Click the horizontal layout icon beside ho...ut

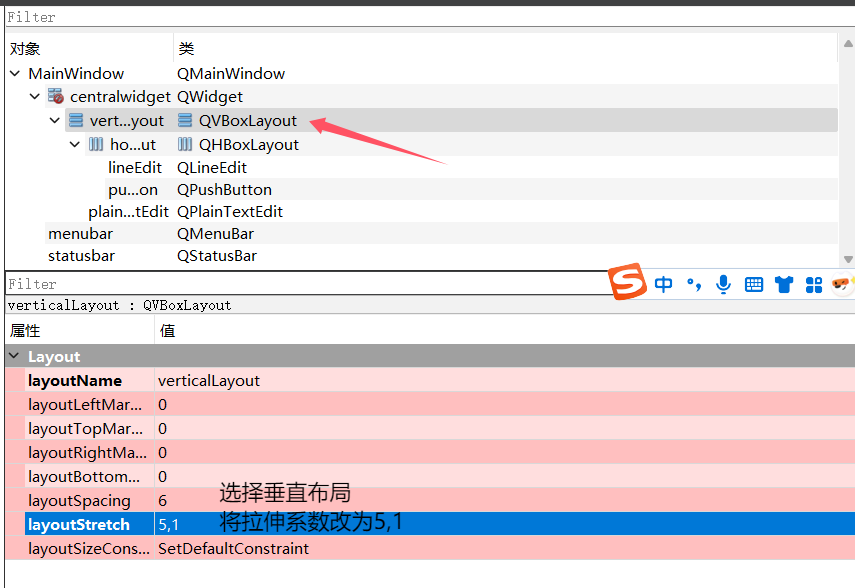click(x=96, y=145)
